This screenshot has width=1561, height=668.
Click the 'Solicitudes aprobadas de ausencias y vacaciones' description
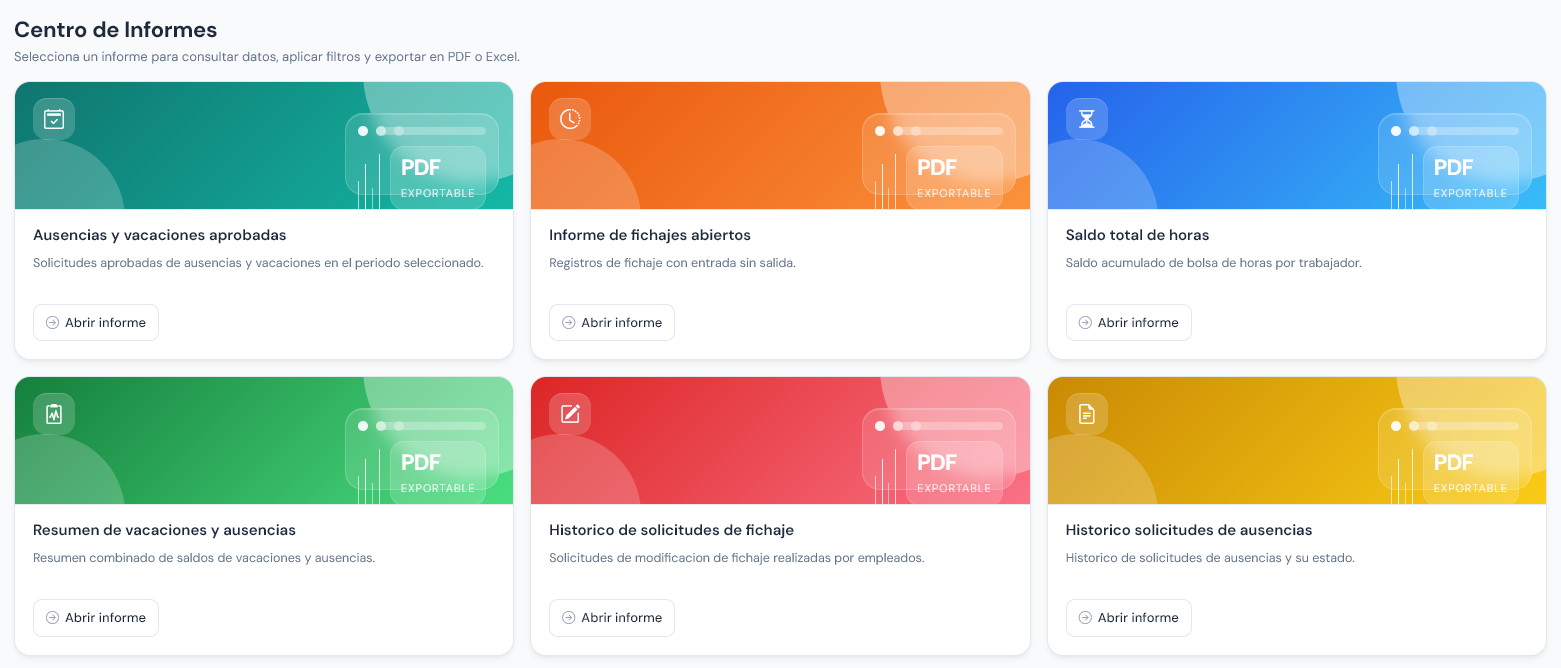(258, 263)
